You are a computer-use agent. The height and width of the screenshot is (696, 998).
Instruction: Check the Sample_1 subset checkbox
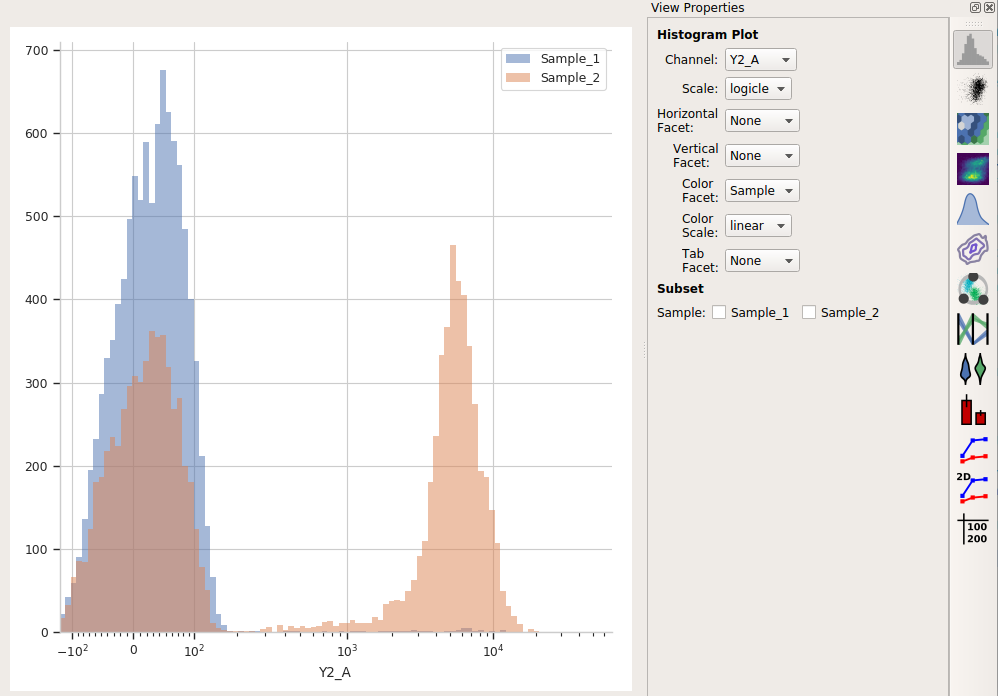click(719, 312)
